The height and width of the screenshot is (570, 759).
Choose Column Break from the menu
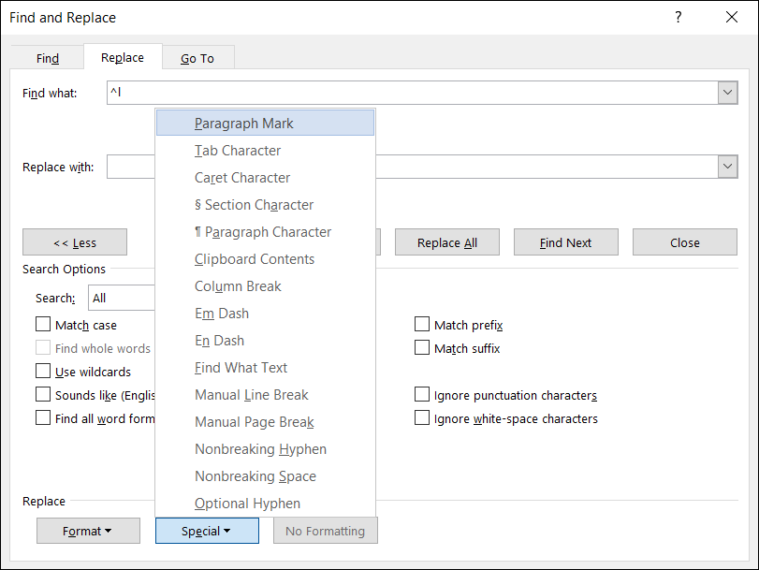pos(265,286)
